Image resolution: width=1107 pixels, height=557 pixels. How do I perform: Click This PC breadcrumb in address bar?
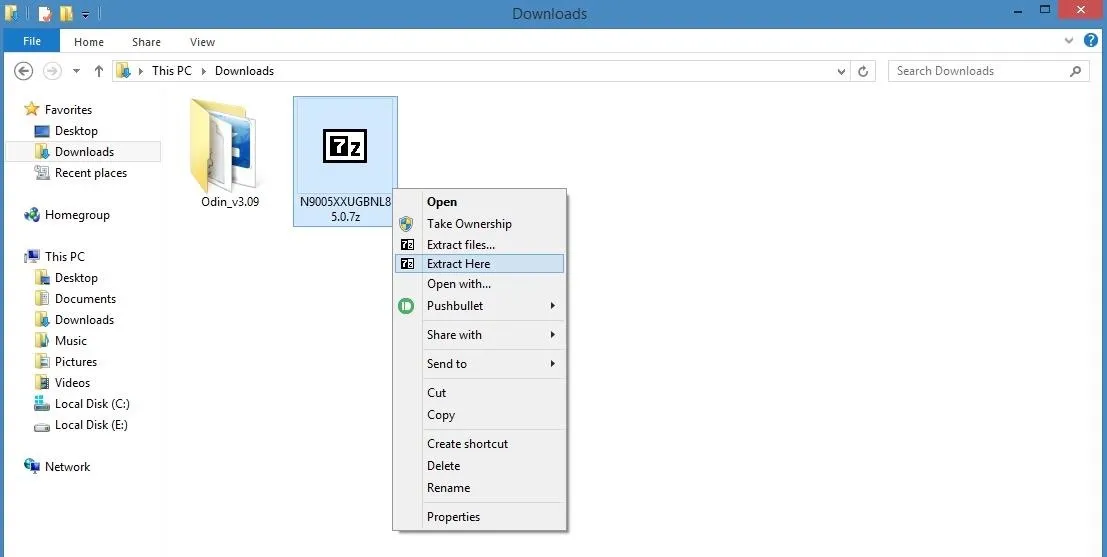pyautogui.click(x=172, y=71)
